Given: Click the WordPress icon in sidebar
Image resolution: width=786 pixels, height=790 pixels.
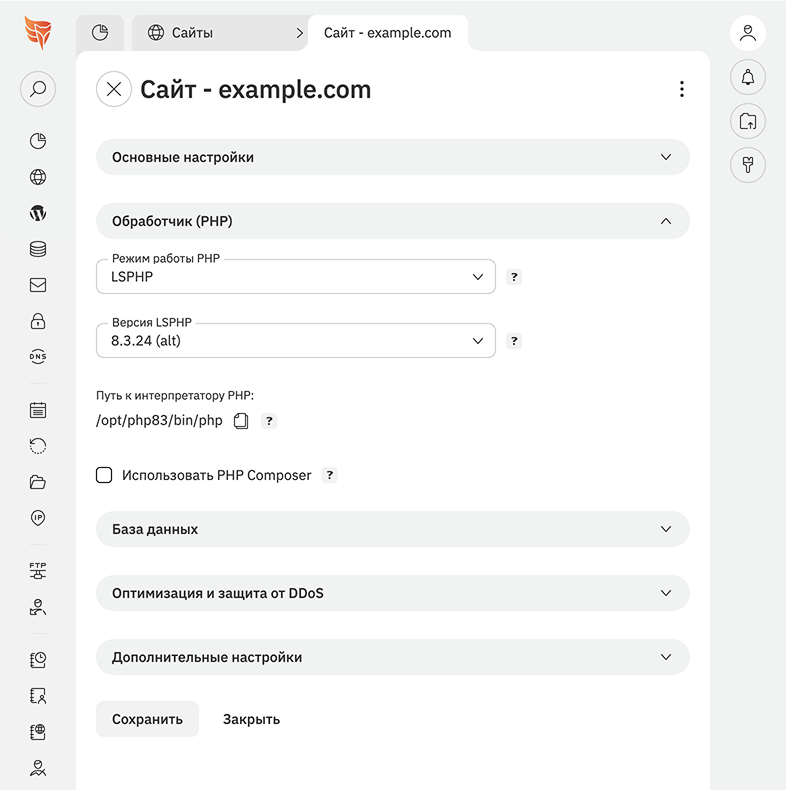Looking at the screenshot, I should click(x=38, y=213).
